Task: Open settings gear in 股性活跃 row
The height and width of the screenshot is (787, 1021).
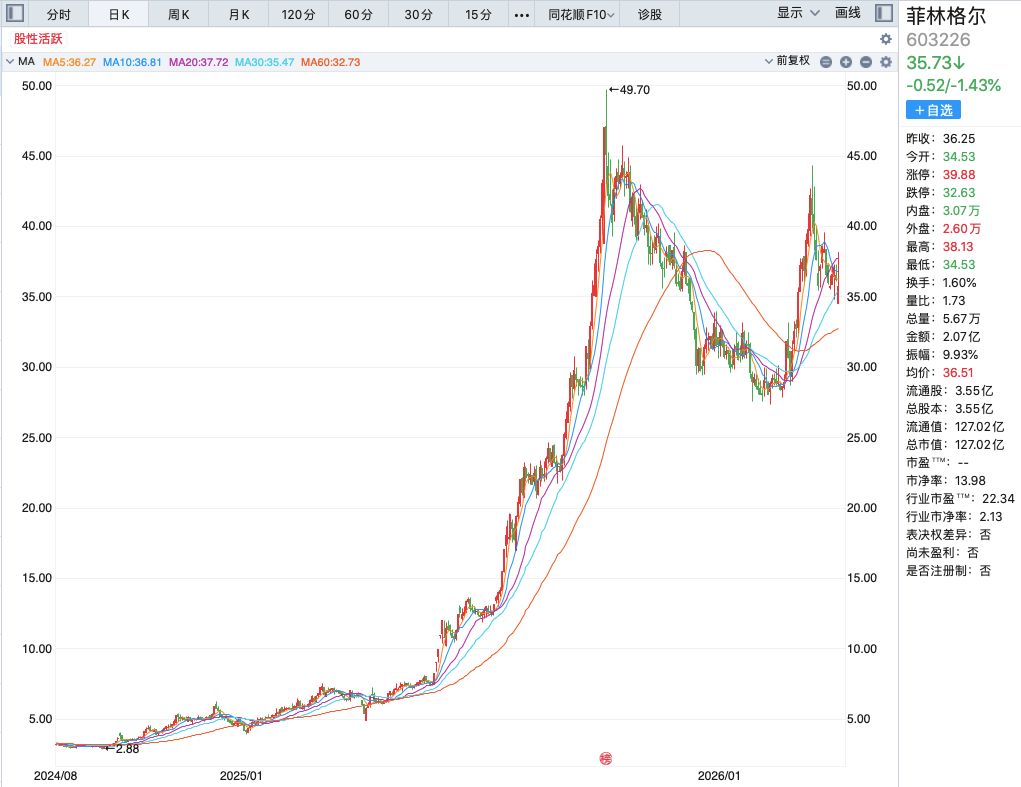Action: point(885,39)
